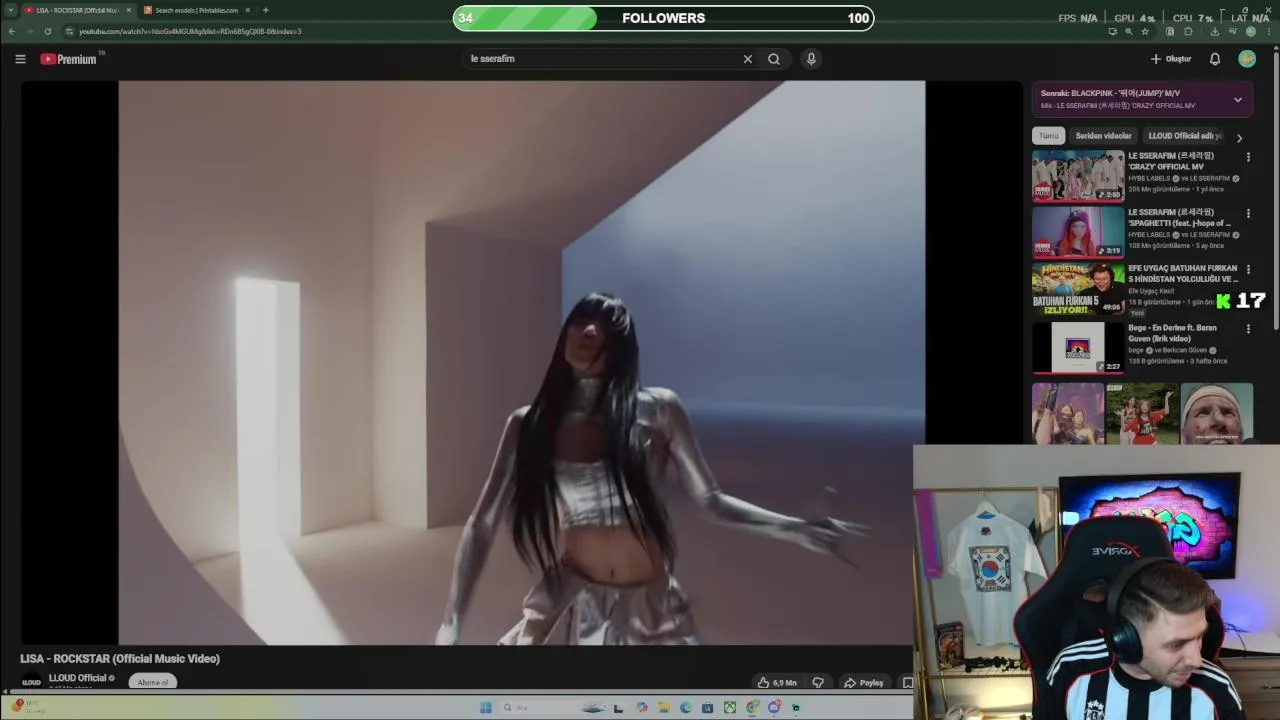Open the YouTube notifications bell

pyautogui.click(x=1215, y=59)
